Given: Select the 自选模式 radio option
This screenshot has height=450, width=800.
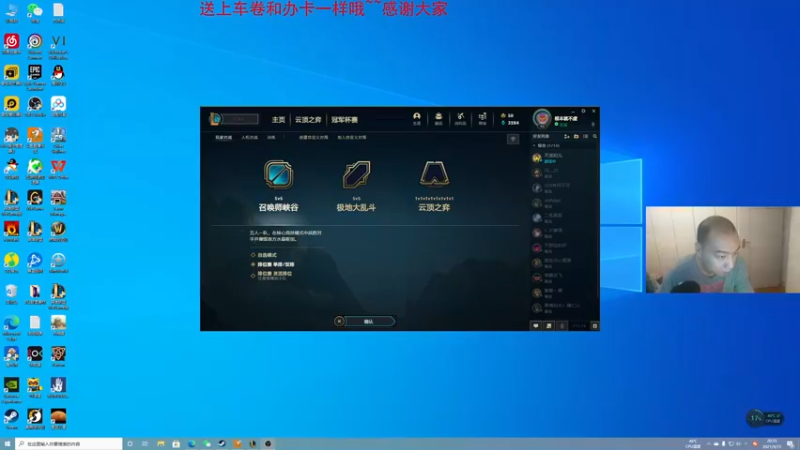Looking at the screenshot, I should 264,255.
